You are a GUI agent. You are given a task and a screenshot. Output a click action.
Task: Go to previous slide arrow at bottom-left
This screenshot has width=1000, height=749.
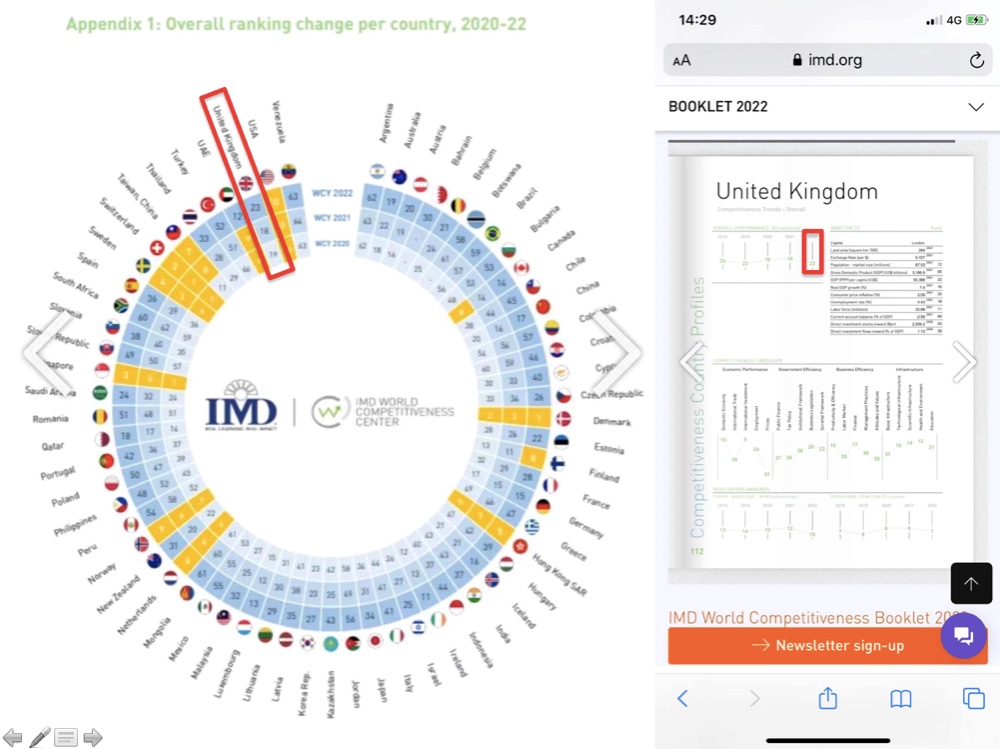click(12, 738)
